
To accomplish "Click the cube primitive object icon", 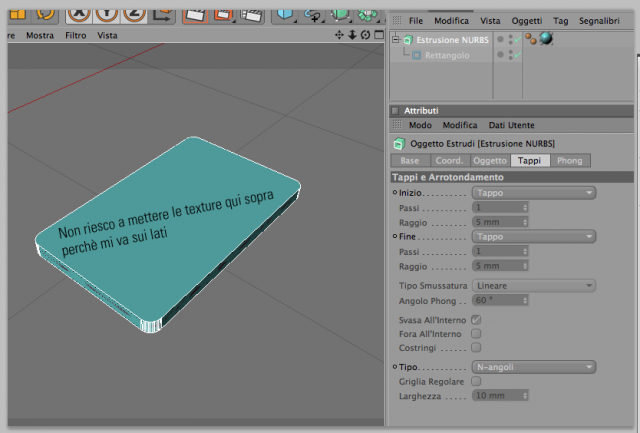I will point(284,15).
